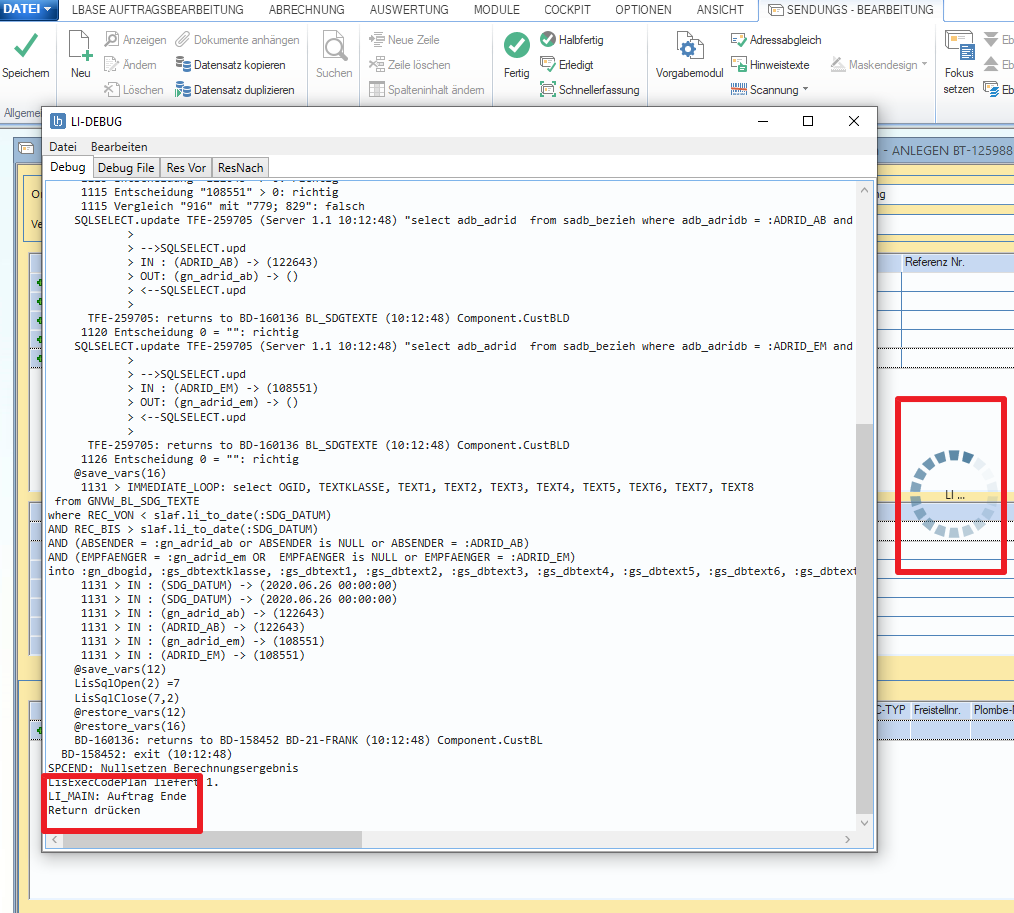Open the Vorgabemodul
The height and width of the screenshot is (913, 1014).
tap(689, 56)
